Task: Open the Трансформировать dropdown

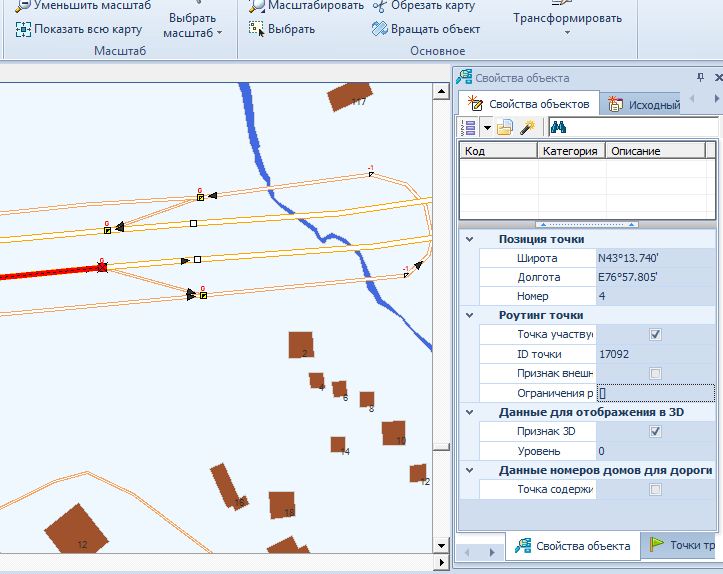Action: pyautogui.click(x=567, y=22)
